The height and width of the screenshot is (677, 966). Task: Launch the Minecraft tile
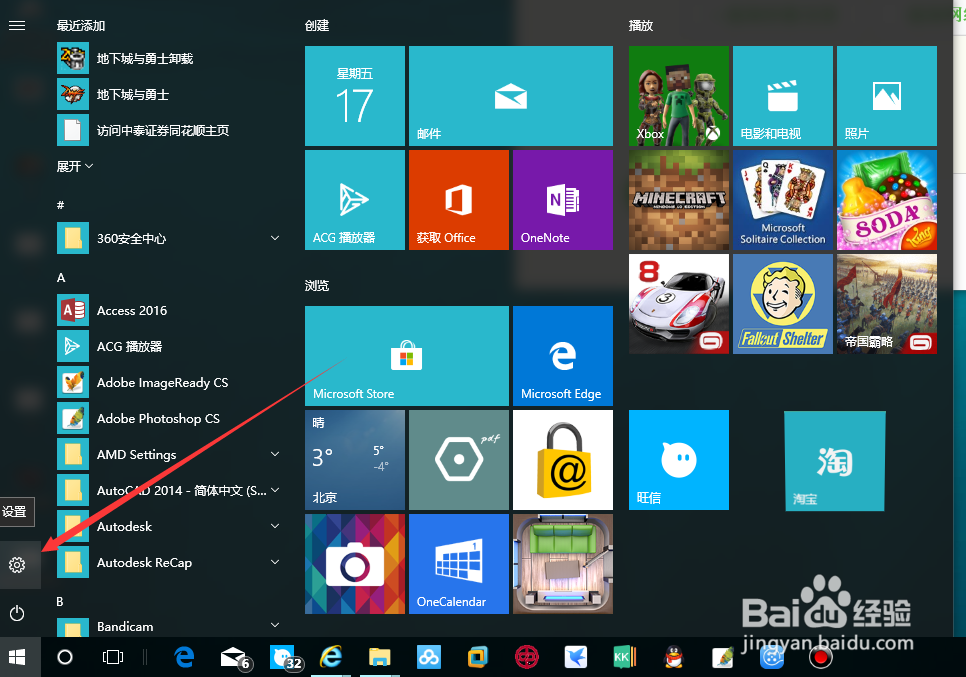tap(679, 200)
